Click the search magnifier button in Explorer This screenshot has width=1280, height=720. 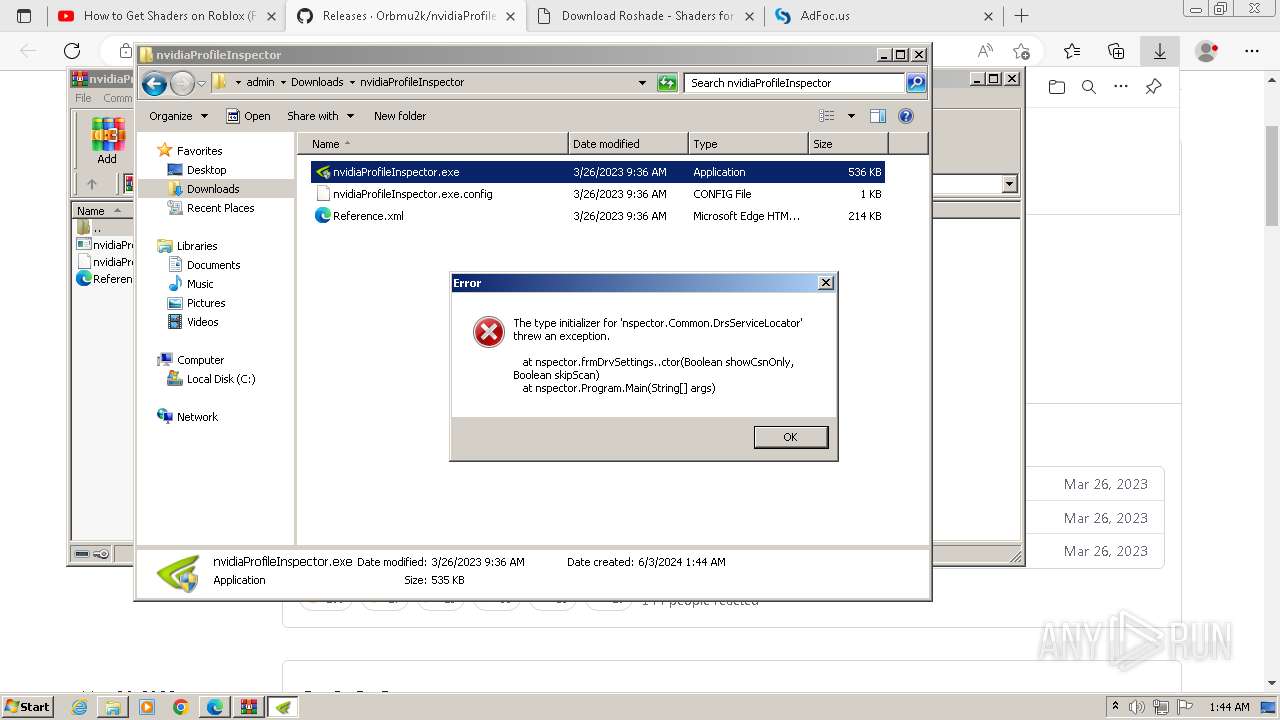pyautogui.click(x=916, y=83)
